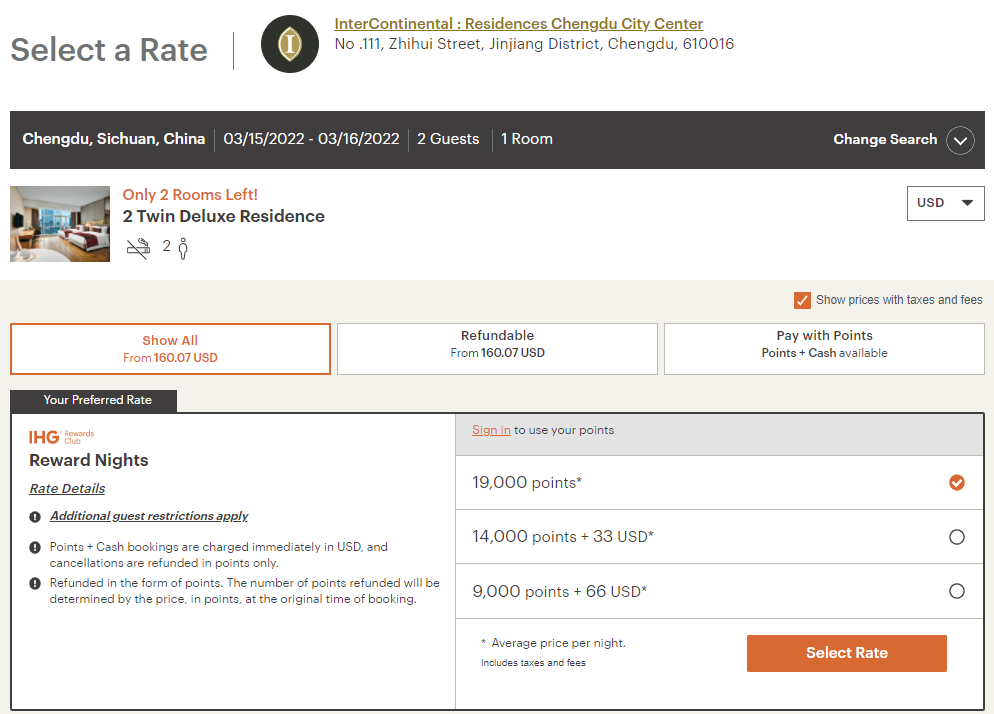The width and height of the screenshot is (994, 714).
Task: Click the Change Search label
Action: click(885, 140)
